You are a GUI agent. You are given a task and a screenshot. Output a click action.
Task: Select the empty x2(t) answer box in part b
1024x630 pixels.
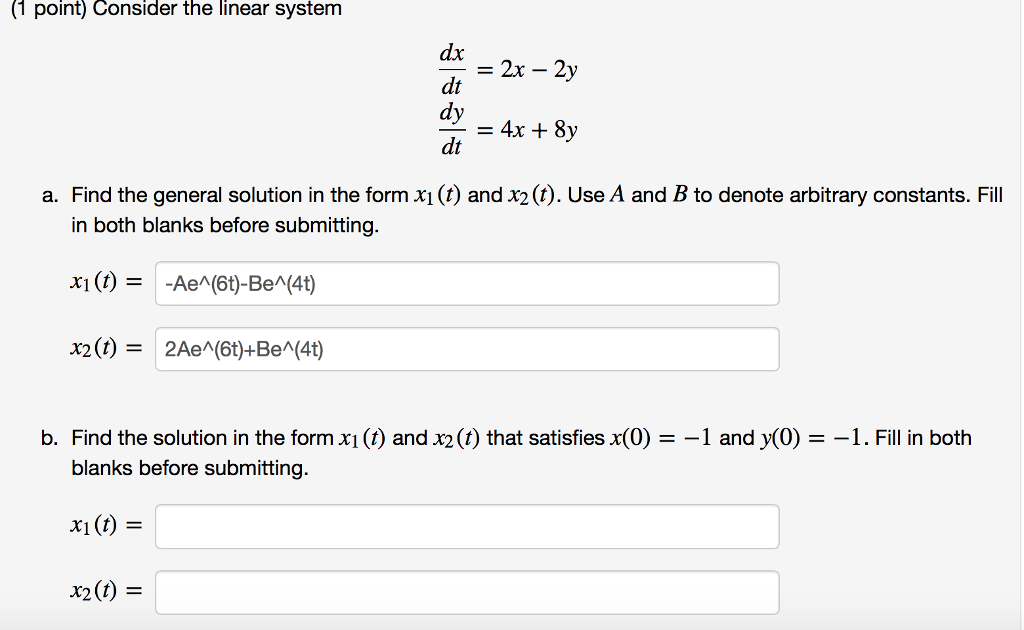tap(466, 591)
